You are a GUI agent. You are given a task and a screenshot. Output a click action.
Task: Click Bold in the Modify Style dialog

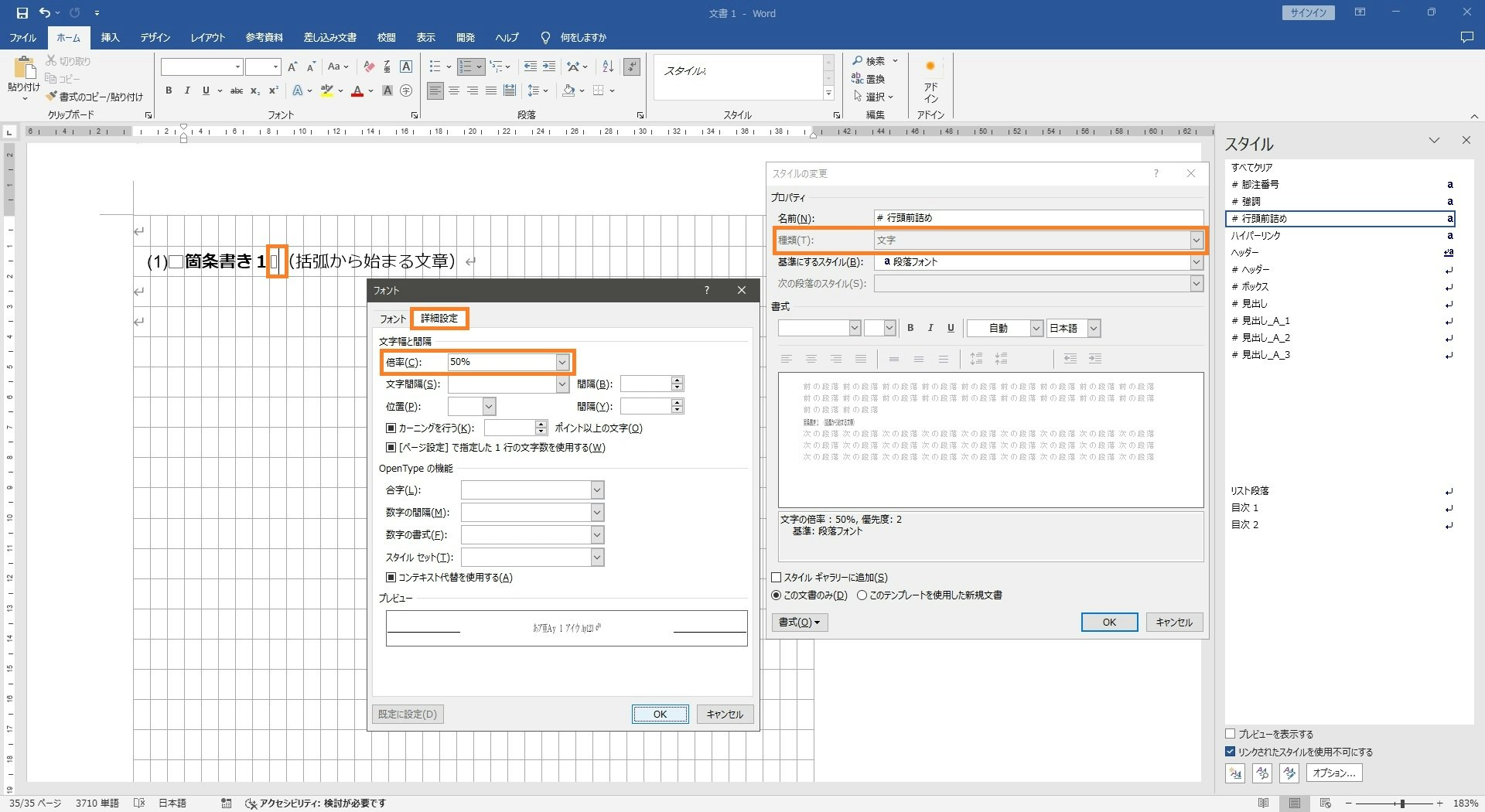(910, 328)
